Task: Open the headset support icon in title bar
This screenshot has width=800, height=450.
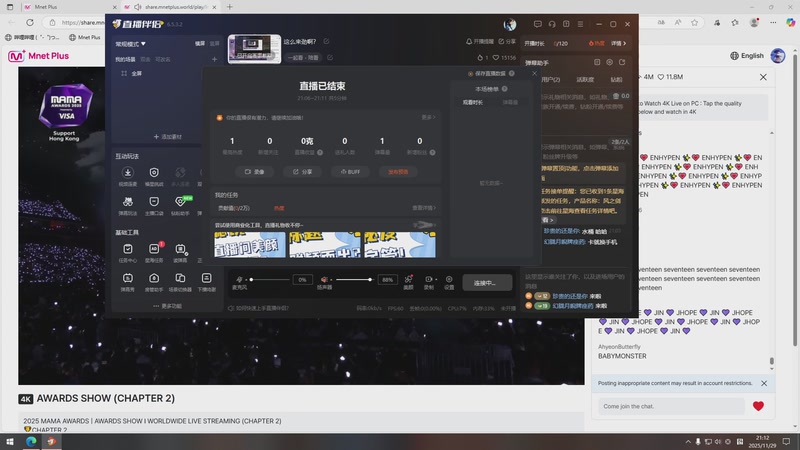Action: 552,24
